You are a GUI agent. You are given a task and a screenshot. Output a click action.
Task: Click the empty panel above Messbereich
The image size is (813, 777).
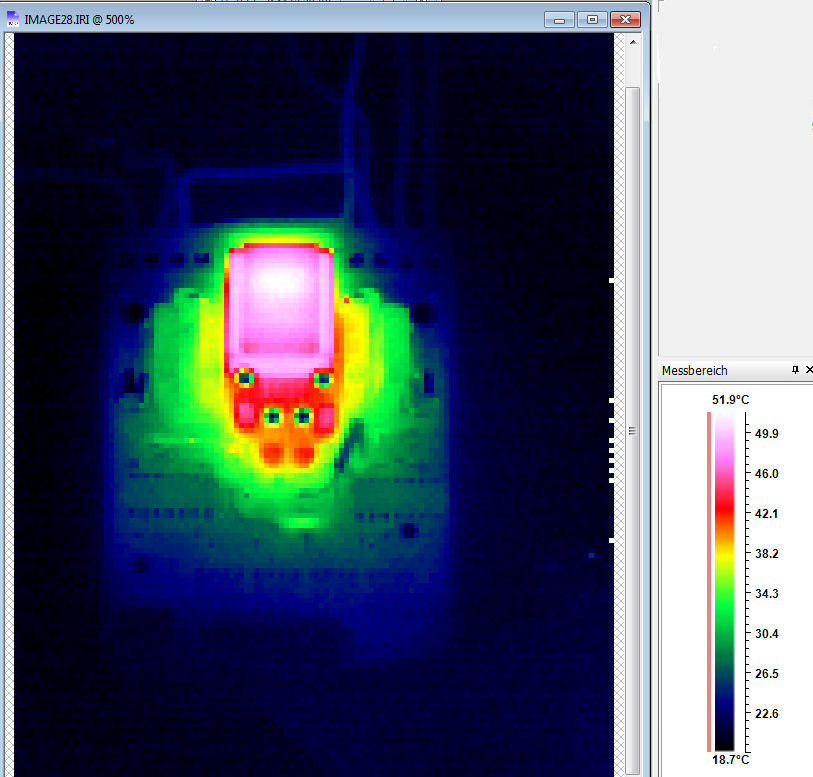[735, 180]
